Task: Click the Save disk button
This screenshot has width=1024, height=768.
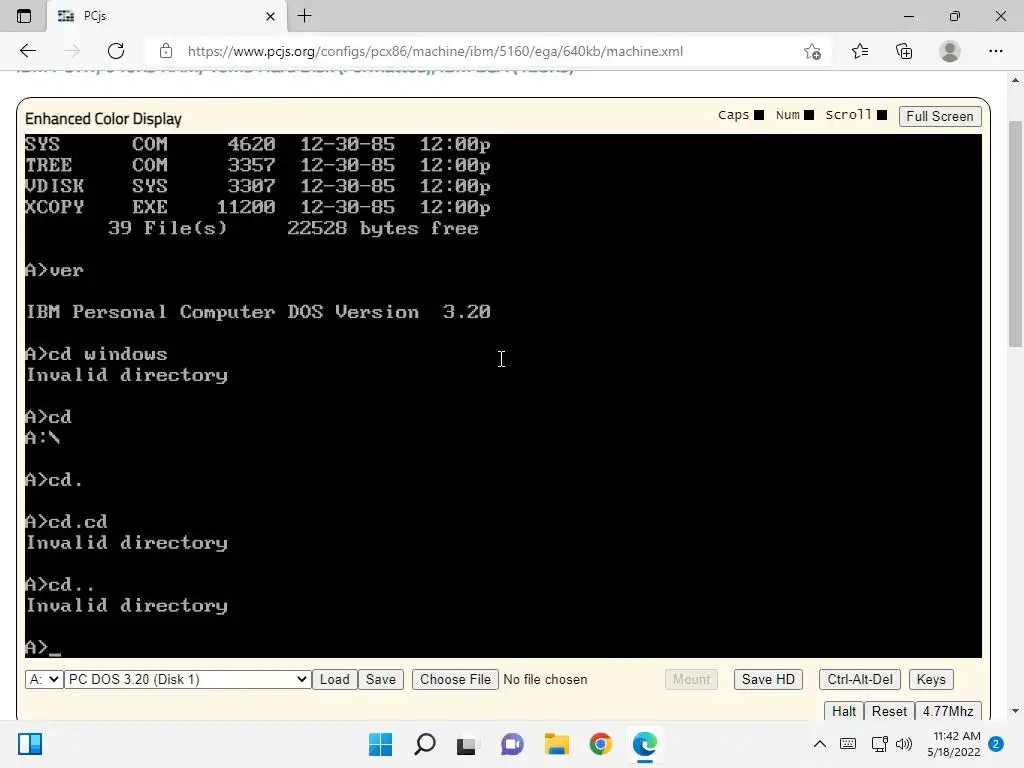Action: tap(381, 679)
